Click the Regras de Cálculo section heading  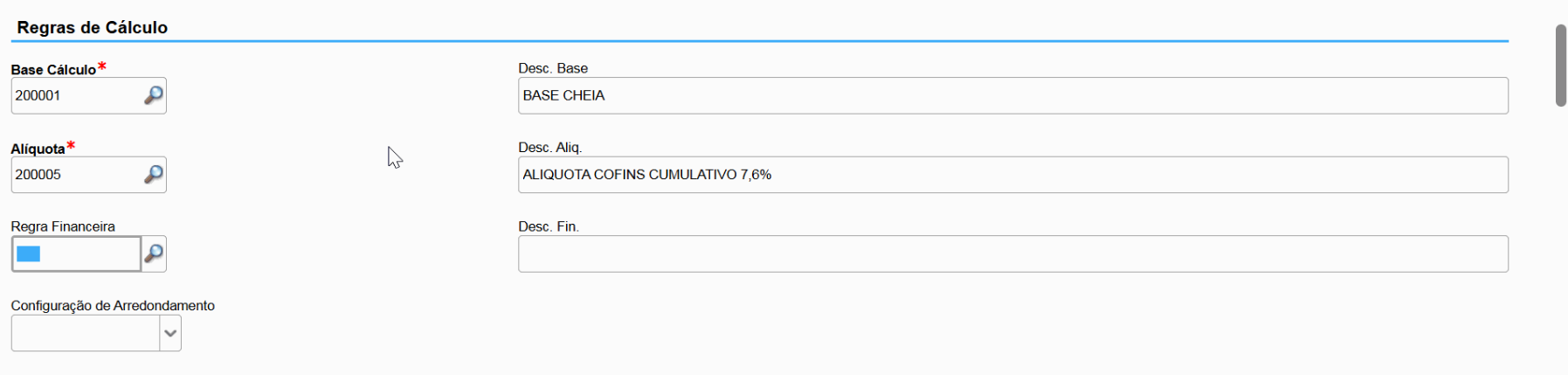point(92,27)
